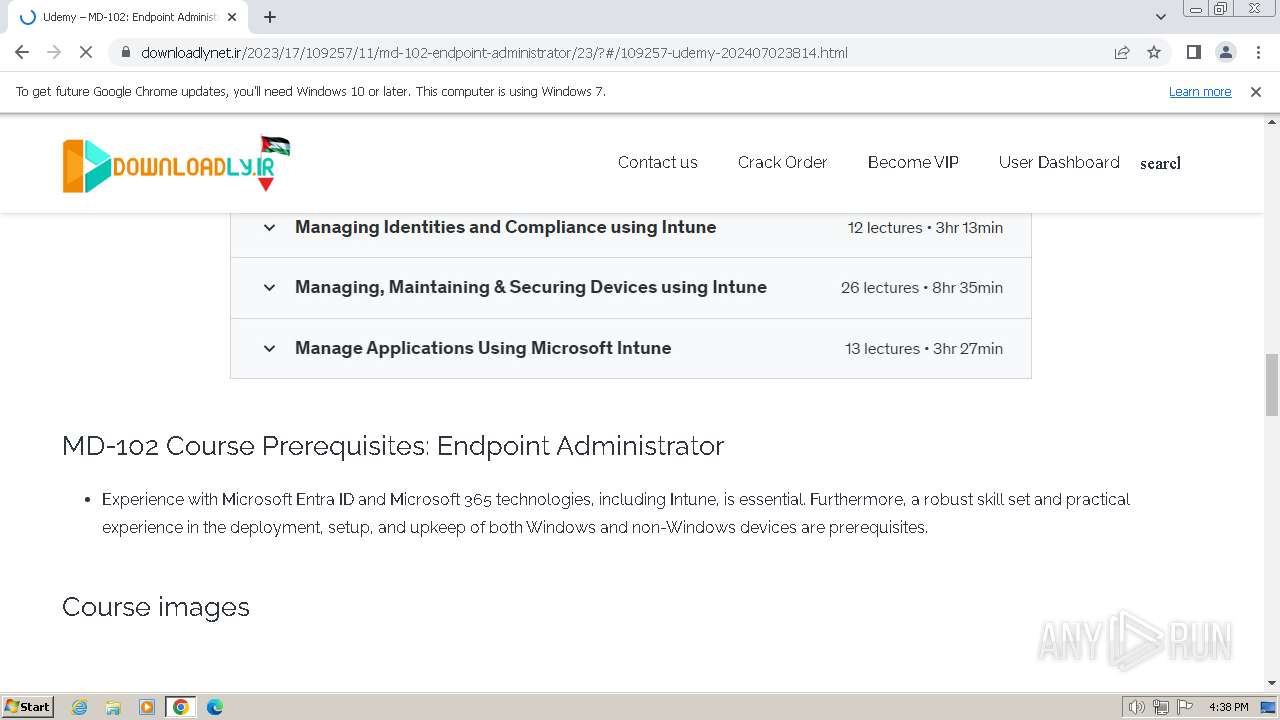Viewport: 1280px width, 720px height.
Task: Click the browser back arrow
Action: tap(22, 52)
